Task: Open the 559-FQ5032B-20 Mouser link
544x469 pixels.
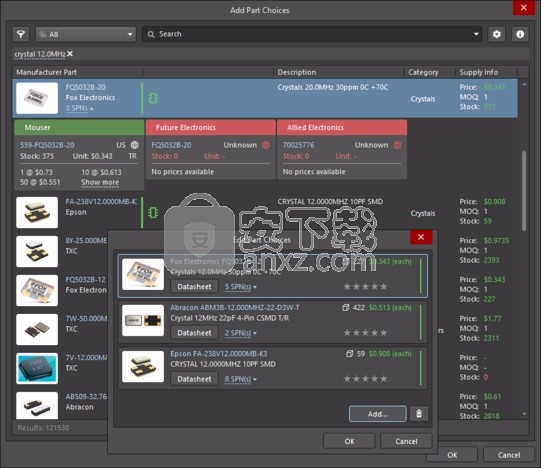Action: tap(47, 145)
